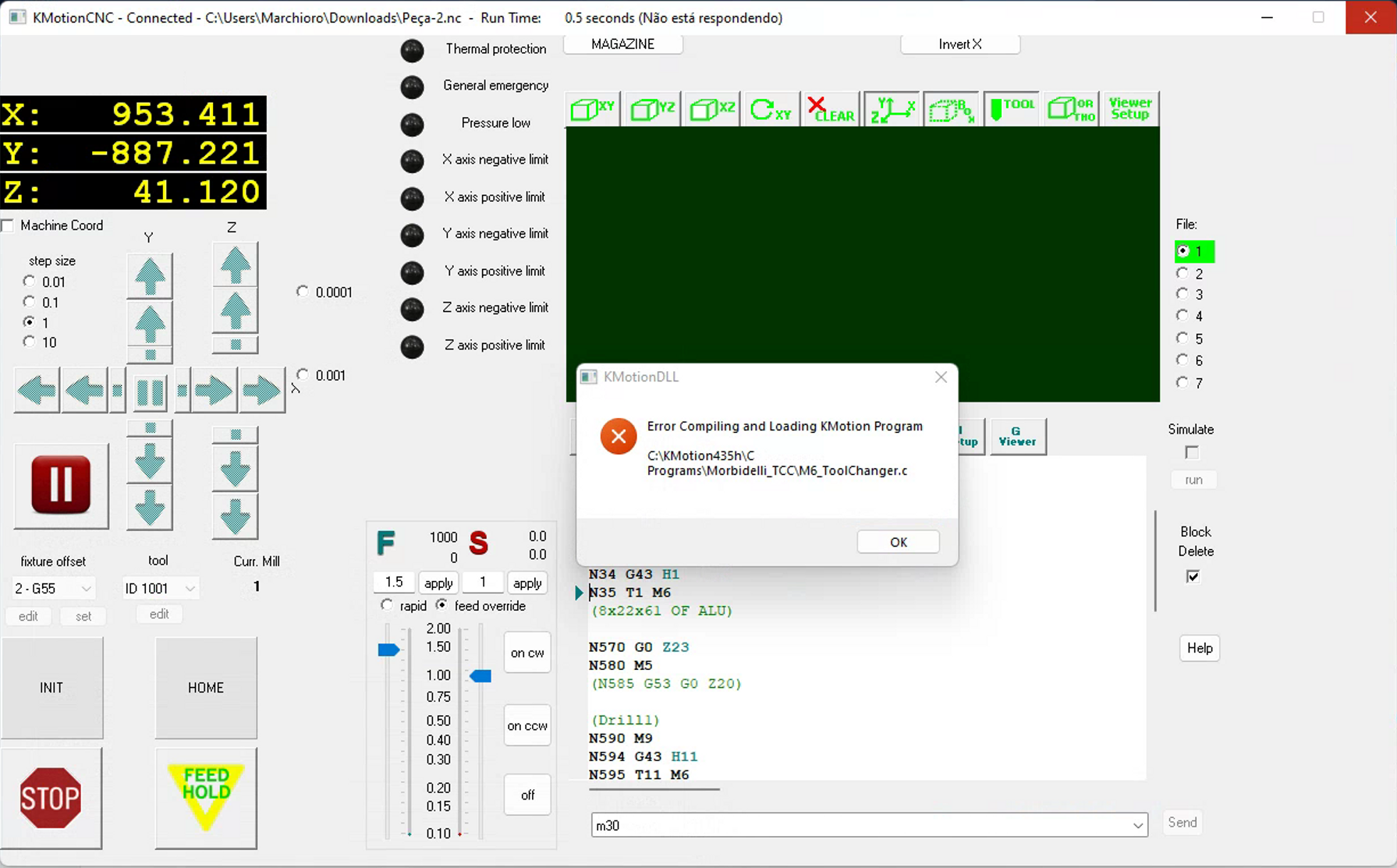Viewport: 1397px width, 868px height.
Task: Click the MAGAZINE button
Action: click(622, 44)
